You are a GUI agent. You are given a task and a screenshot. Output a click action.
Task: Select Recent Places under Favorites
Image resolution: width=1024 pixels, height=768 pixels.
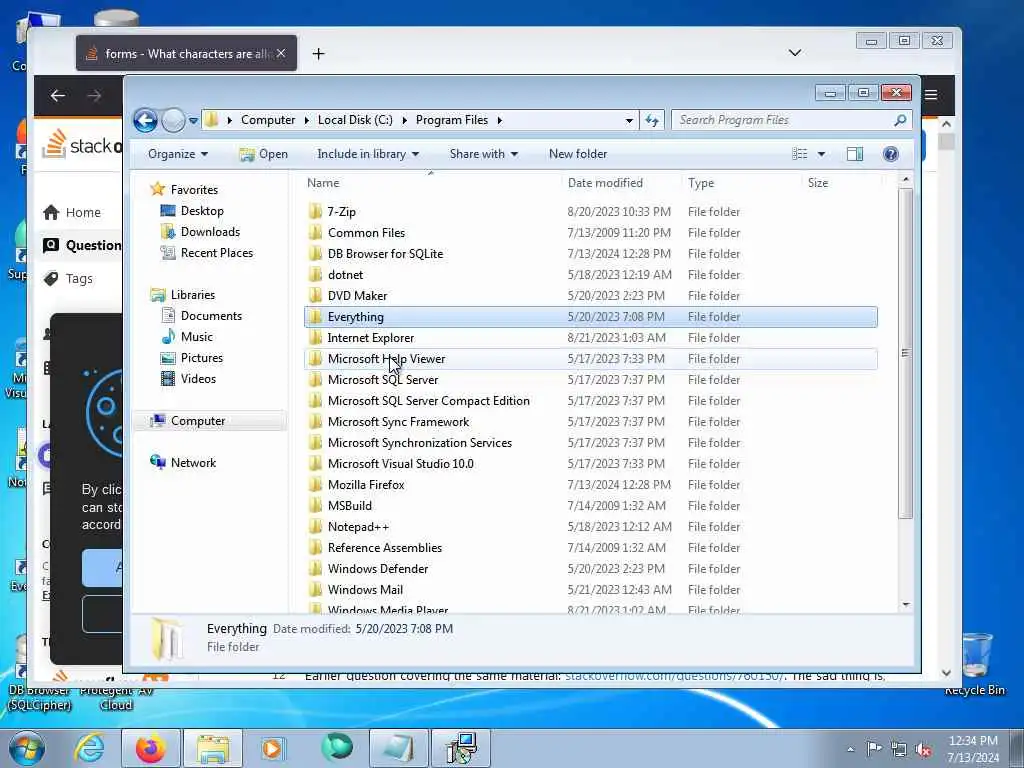pos(216,253)
